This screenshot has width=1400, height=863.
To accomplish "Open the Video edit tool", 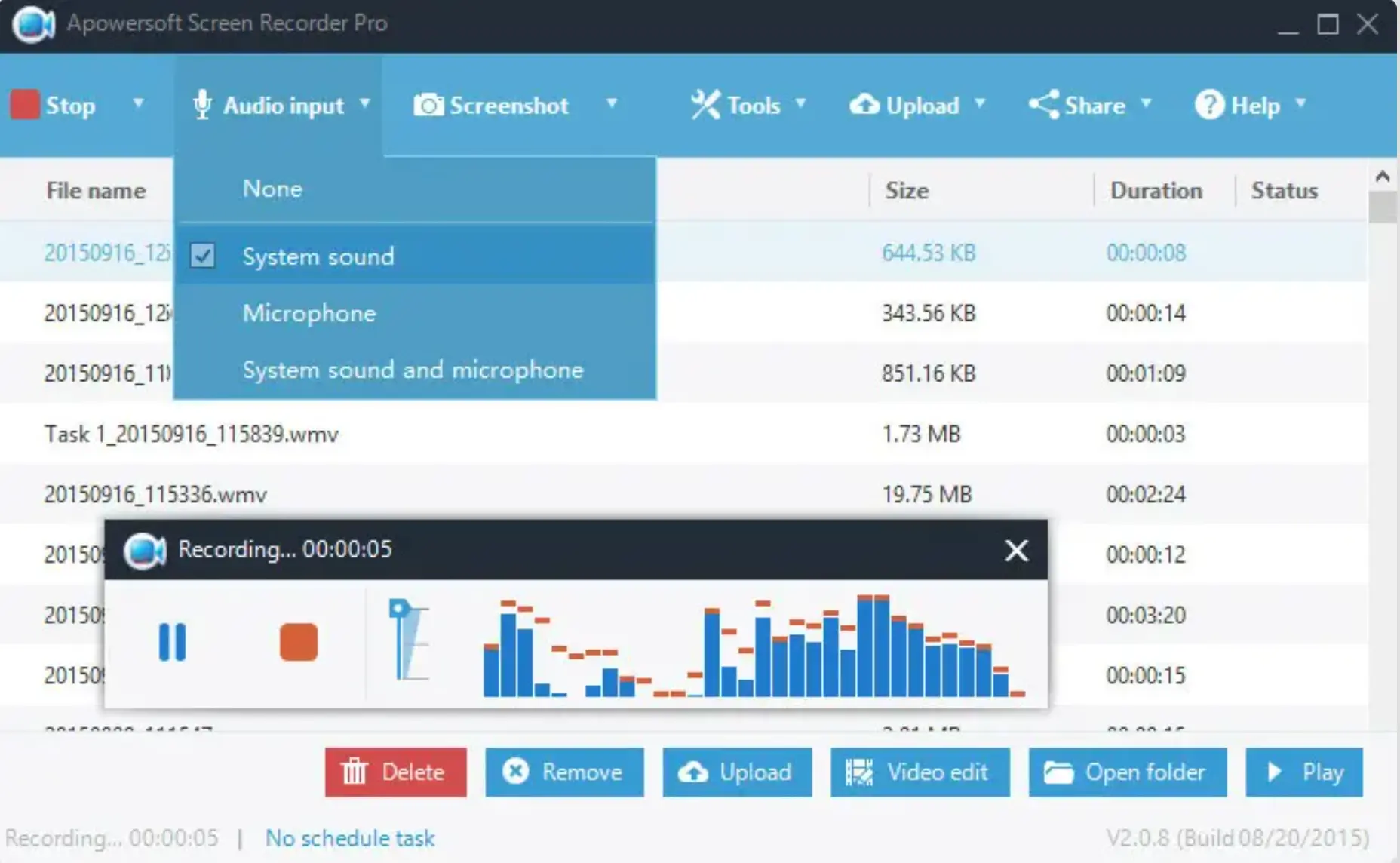I will 920,772.
